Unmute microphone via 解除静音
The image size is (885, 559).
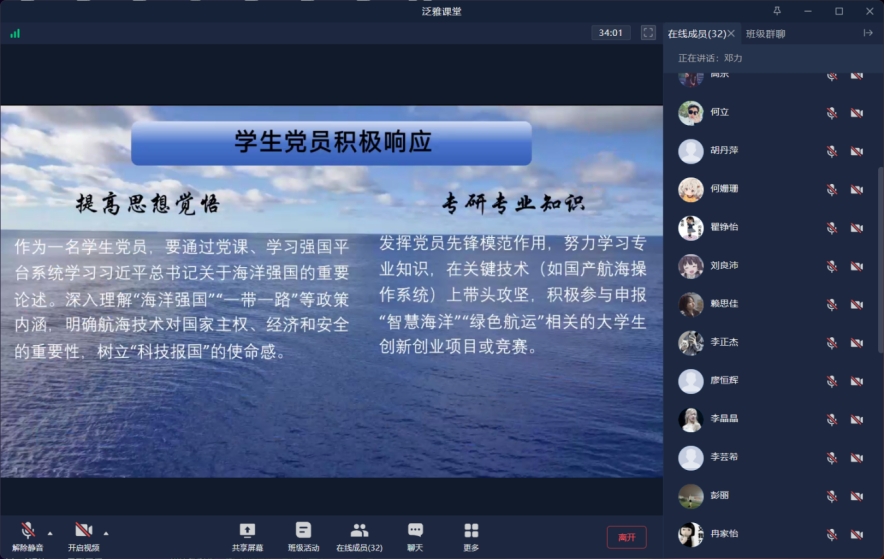(x=28, y=531)
